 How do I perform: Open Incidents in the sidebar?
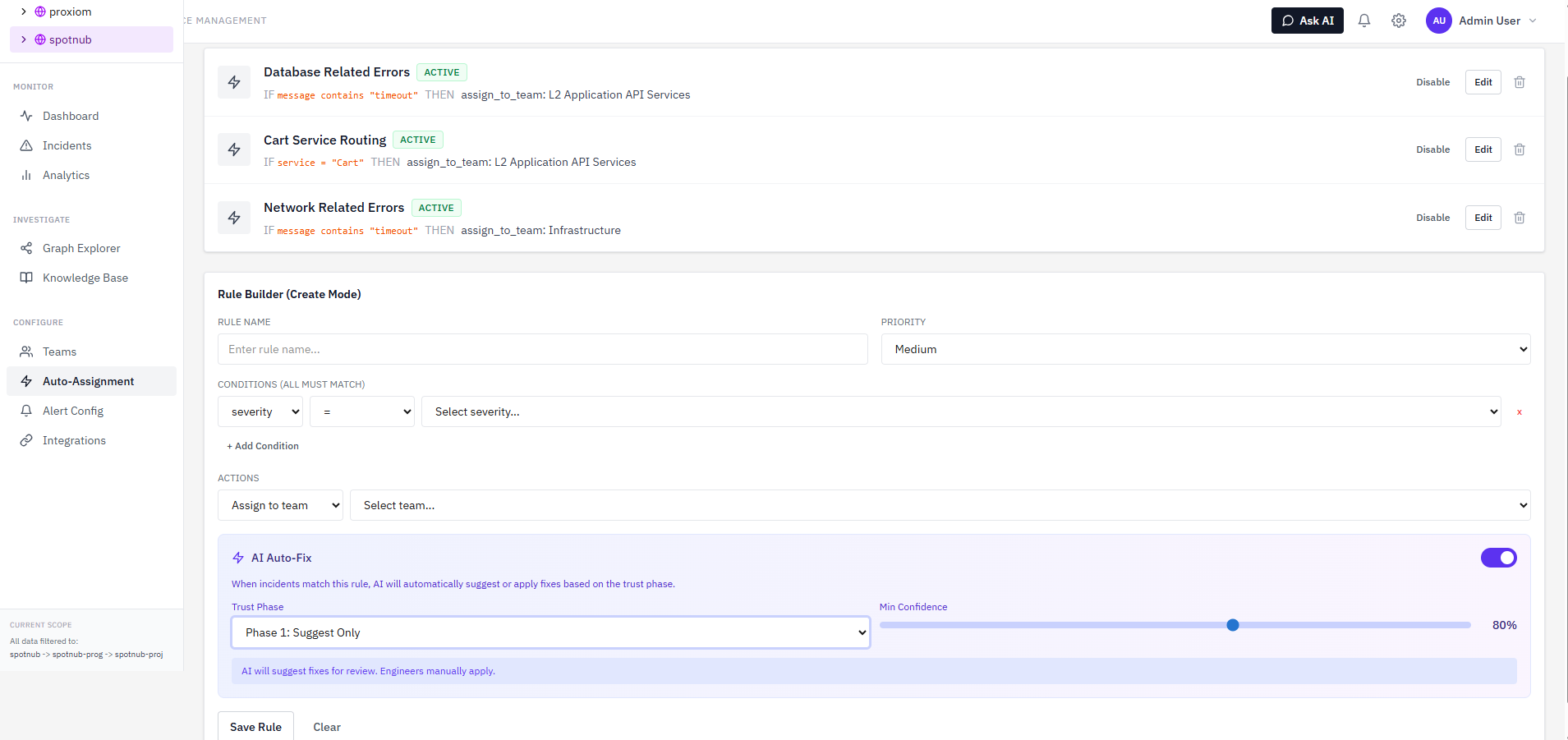point(67,145)
